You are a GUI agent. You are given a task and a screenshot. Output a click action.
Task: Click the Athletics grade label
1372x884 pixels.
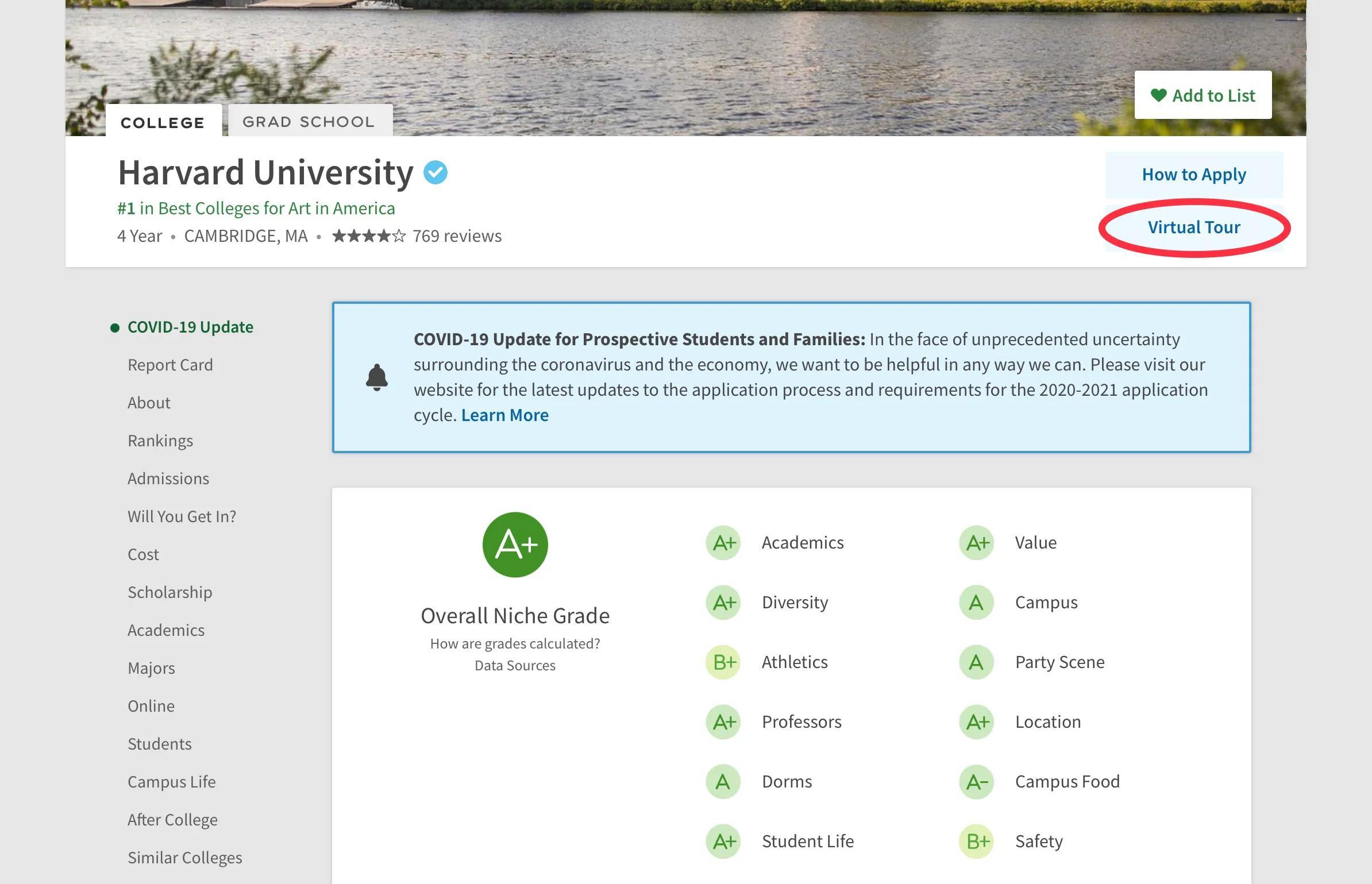tap(795, 662)
